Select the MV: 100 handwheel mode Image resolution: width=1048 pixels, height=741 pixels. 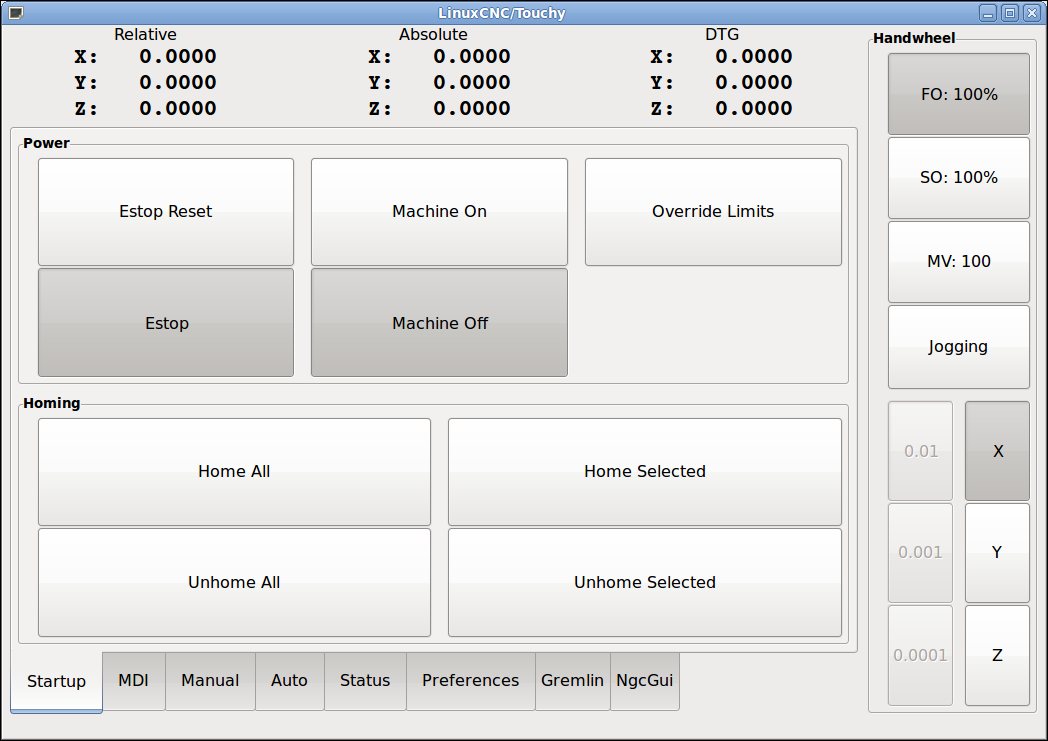pos(958,262)
